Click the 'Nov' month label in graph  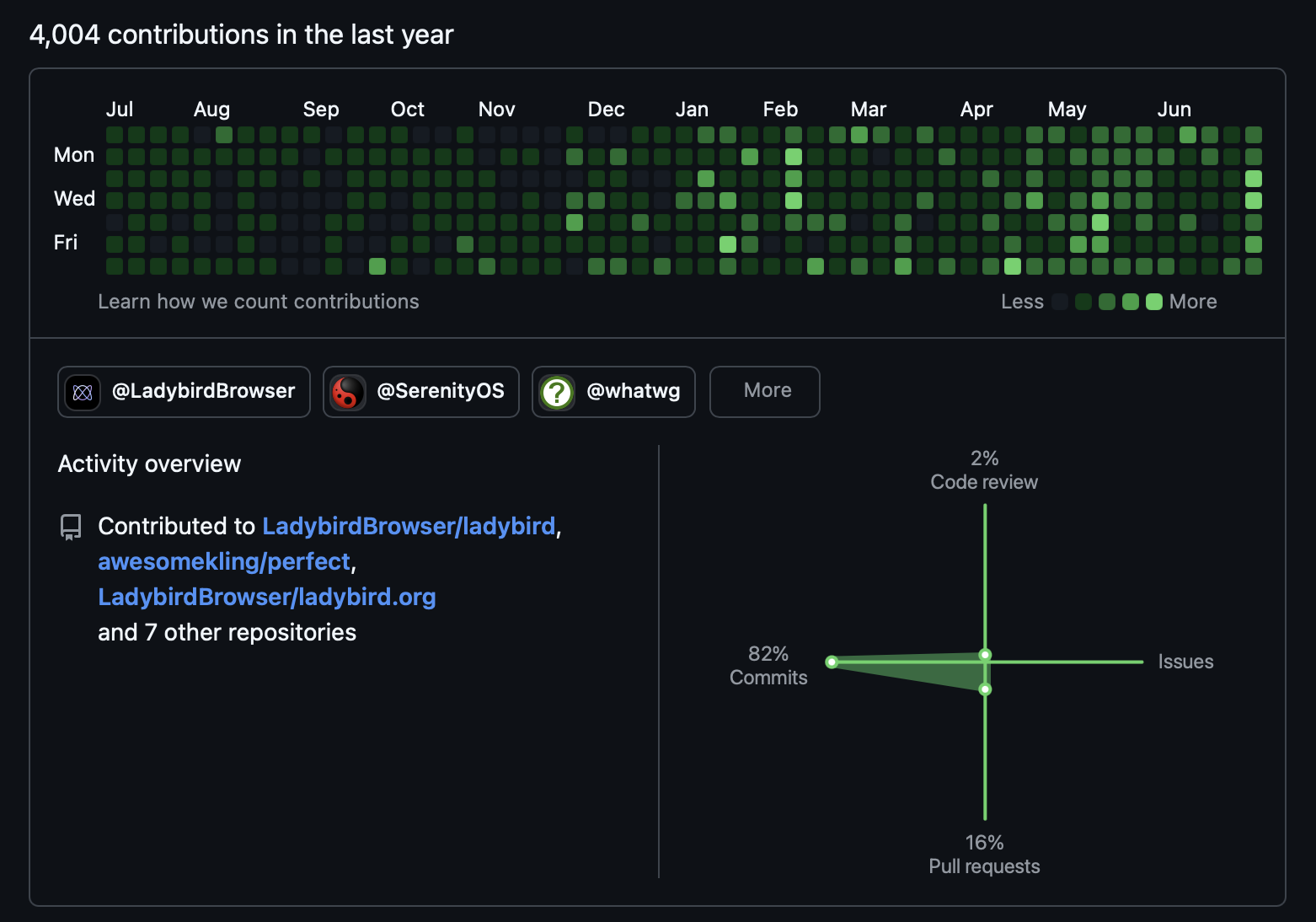[x=496, y=110]
